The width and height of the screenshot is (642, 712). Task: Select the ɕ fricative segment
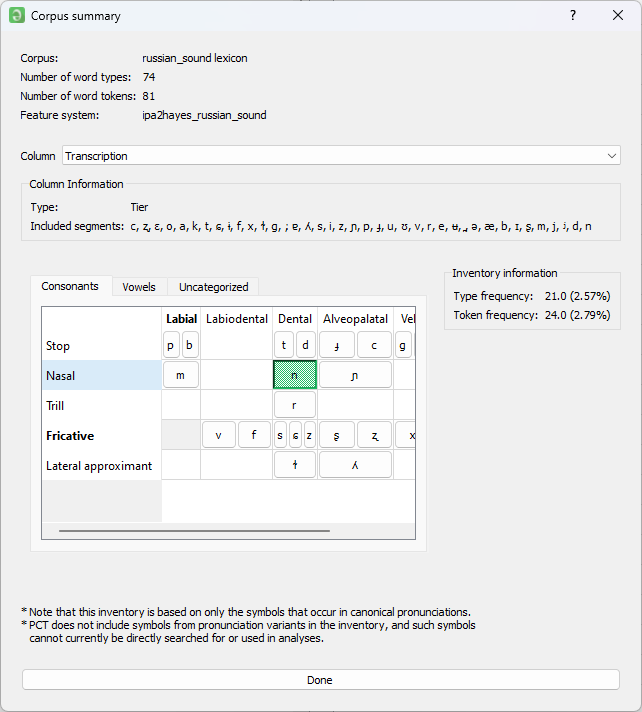296,435
